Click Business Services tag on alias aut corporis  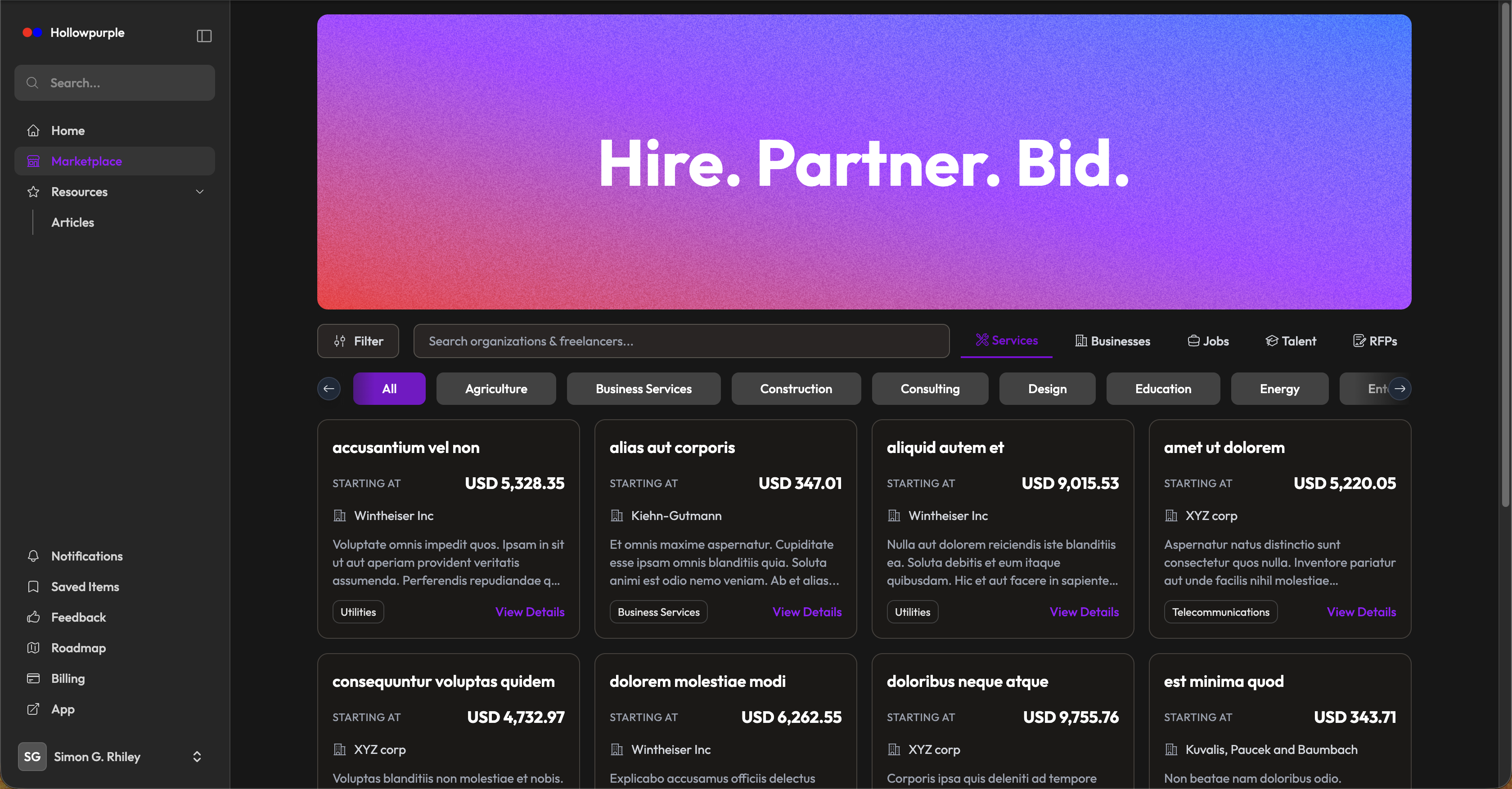click(x=658, y=612)
